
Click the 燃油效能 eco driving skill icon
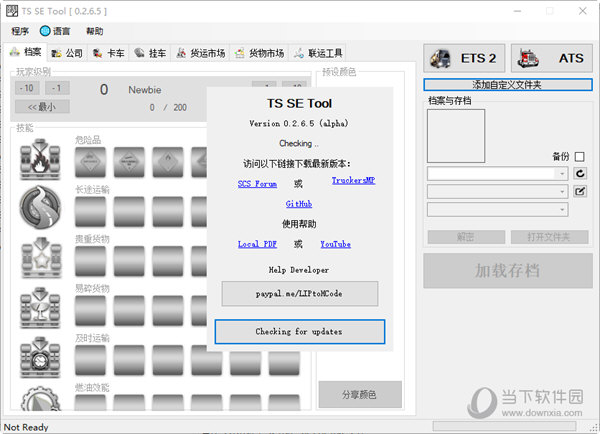click(40, 399)
